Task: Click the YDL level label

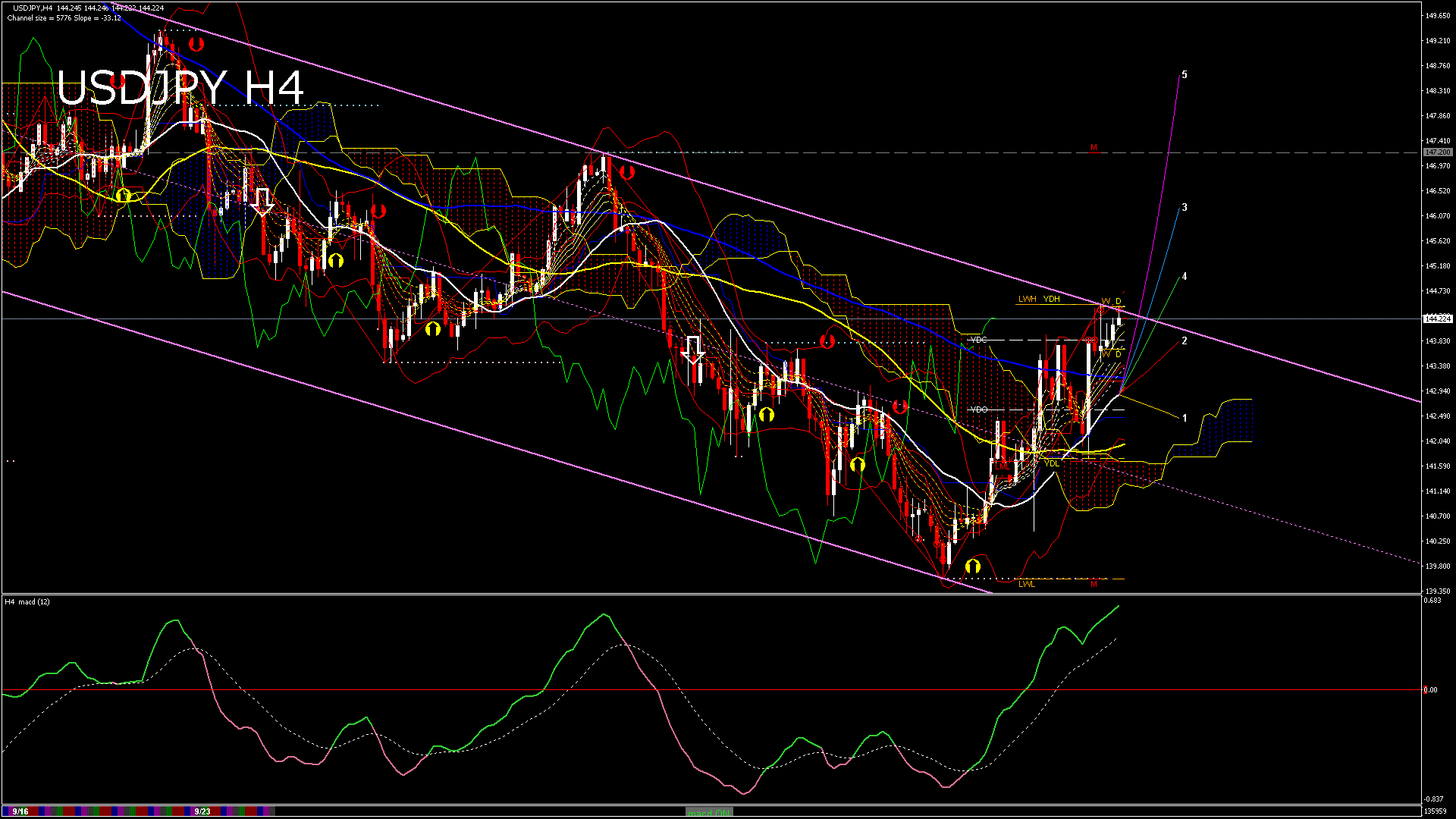Action: [x=1051, y=463]
